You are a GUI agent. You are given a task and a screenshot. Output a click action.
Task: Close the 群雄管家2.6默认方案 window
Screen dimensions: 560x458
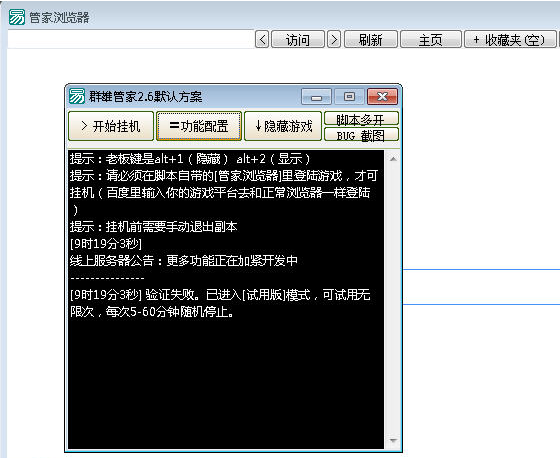click(x=382, y=96)
